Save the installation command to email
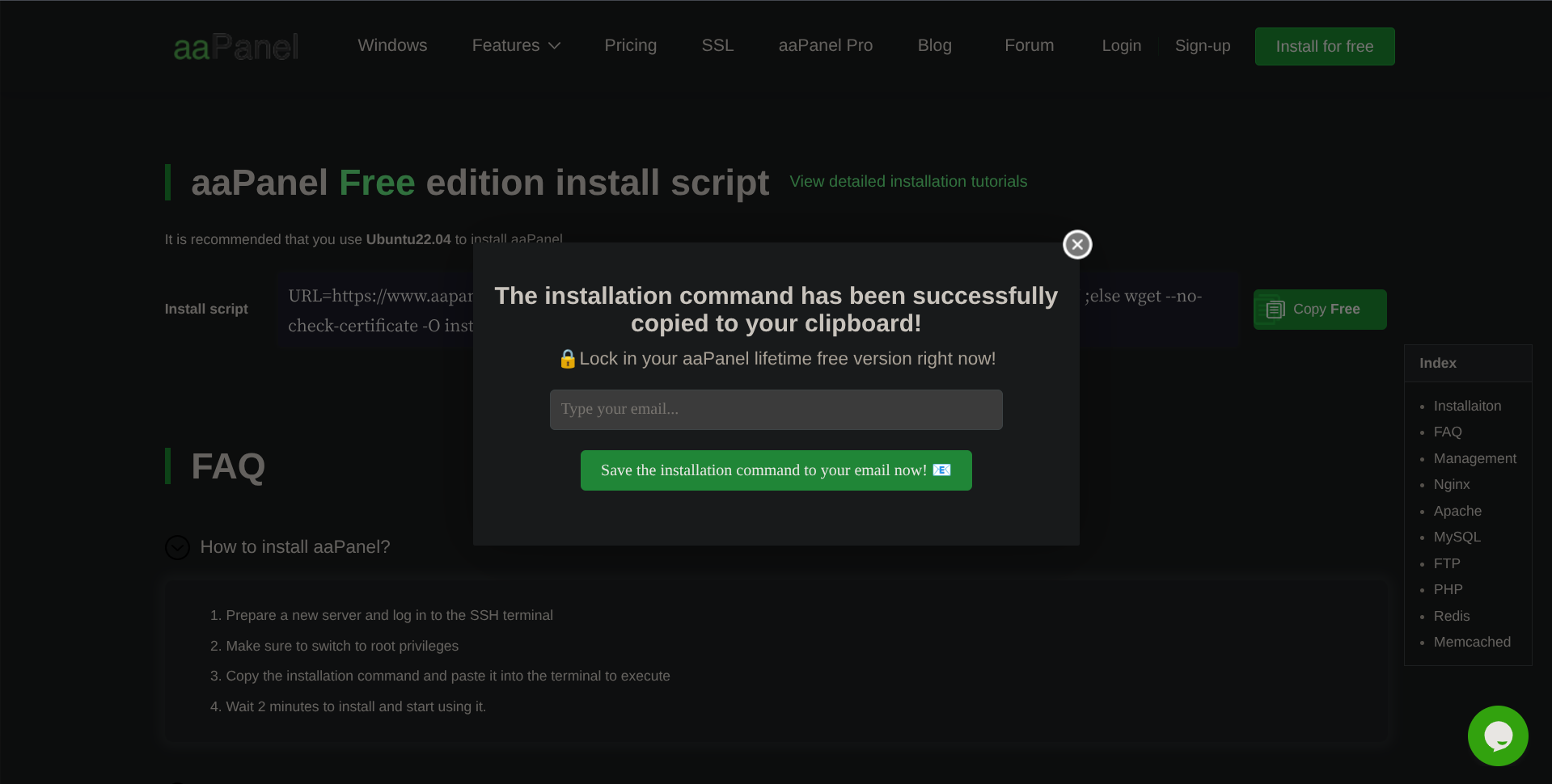This screenshot has width=1552, height=784. 776,470
